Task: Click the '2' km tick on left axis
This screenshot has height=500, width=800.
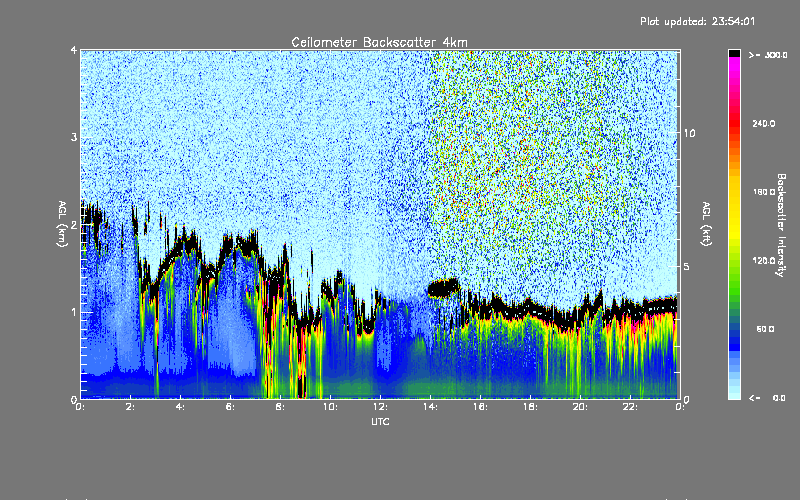Action: click(74, 225)
